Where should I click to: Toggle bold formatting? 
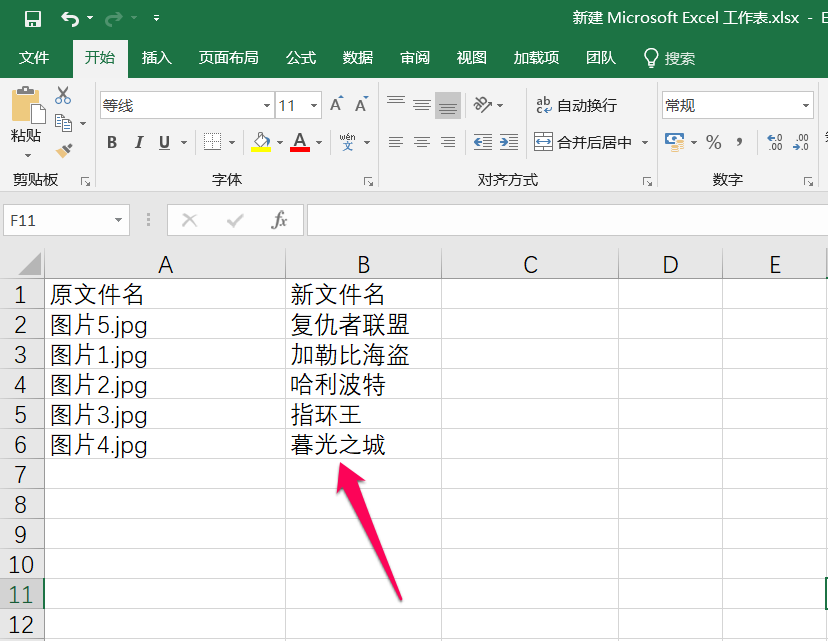click(x=112, y=142)
